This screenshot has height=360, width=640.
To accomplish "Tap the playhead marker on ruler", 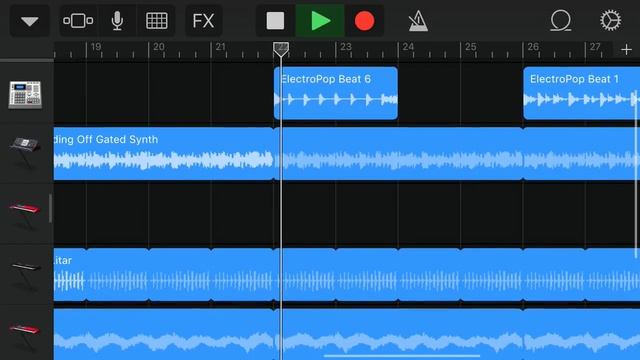I will [x=281, y=49].
